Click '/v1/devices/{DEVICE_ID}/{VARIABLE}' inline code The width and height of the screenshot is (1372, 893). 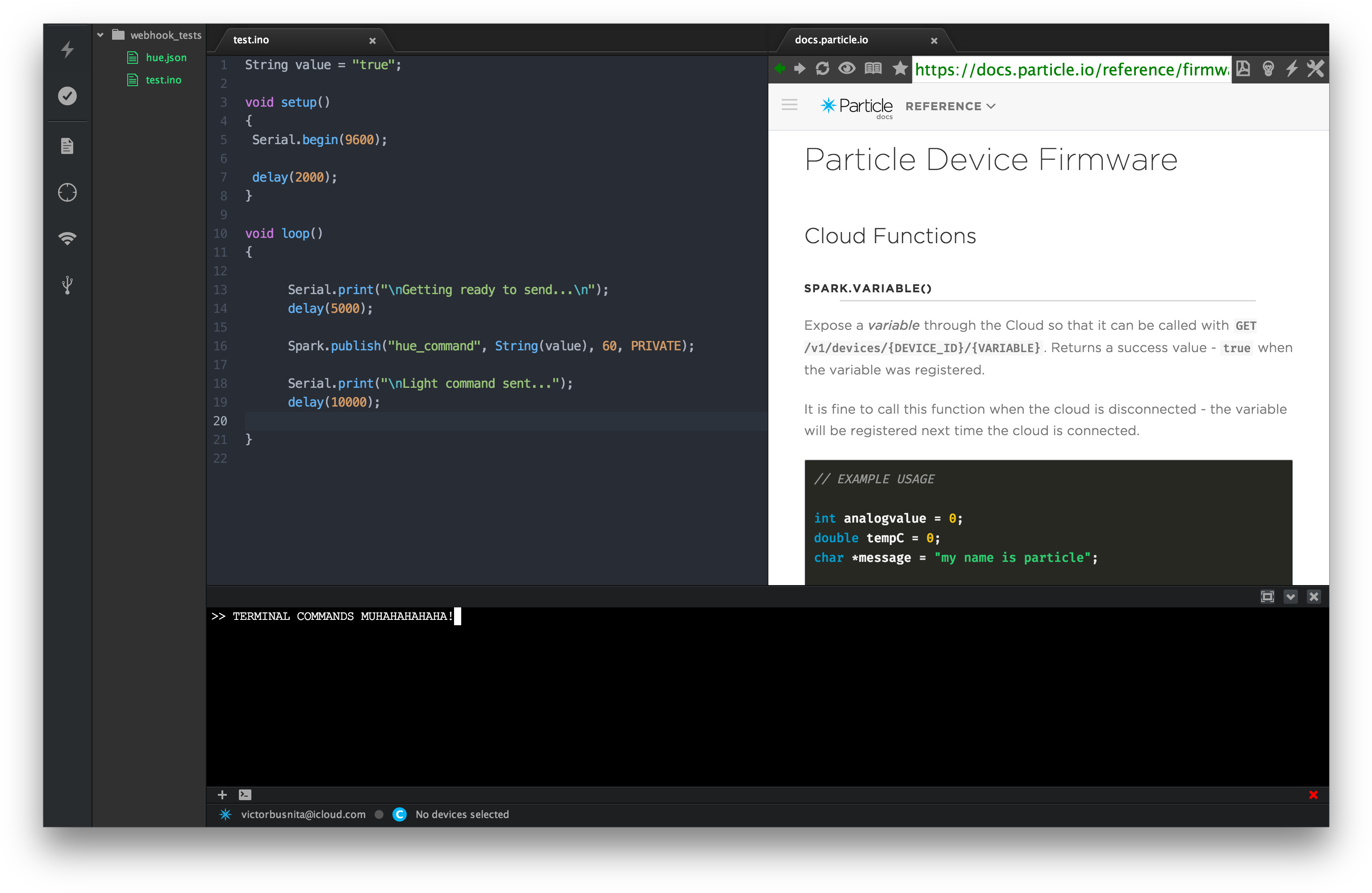tap(922, 348)
